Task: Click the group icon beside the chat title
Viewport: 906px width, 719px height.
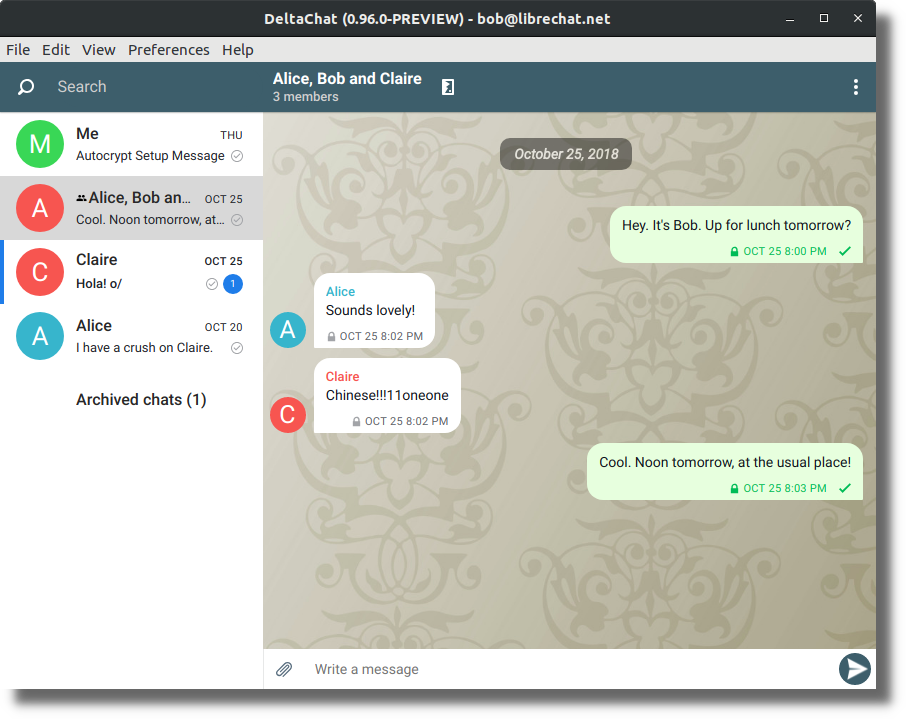Action: (x=447, y=87)
